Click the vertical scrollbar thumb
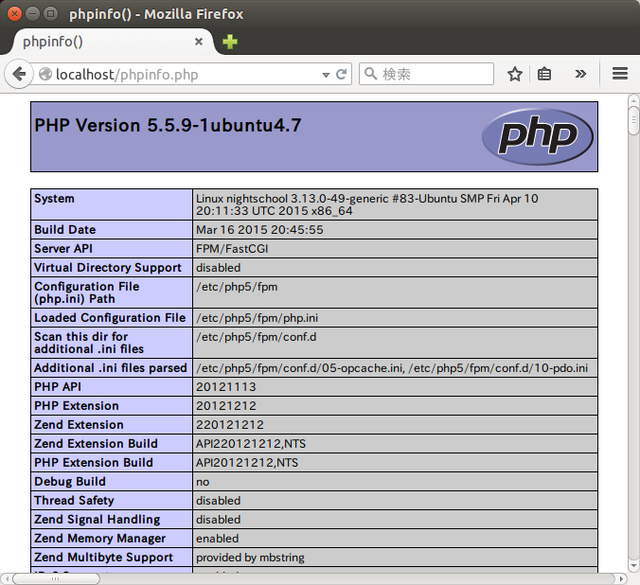This screenshot has height=585, width=640. point(633,120)
